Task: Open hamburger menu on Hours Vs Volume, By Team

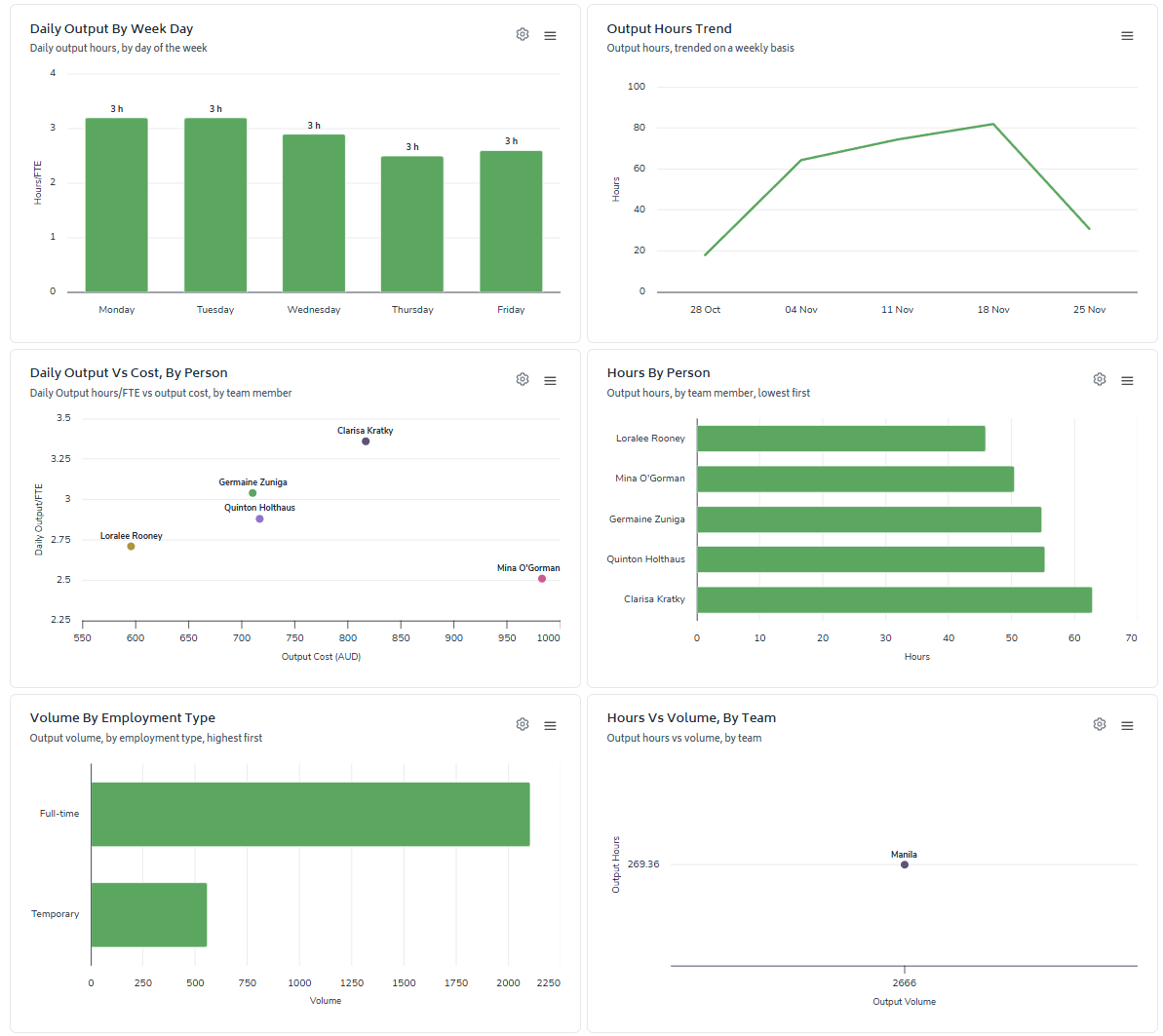Action: pyautogui.click(x=1127, y=725)
